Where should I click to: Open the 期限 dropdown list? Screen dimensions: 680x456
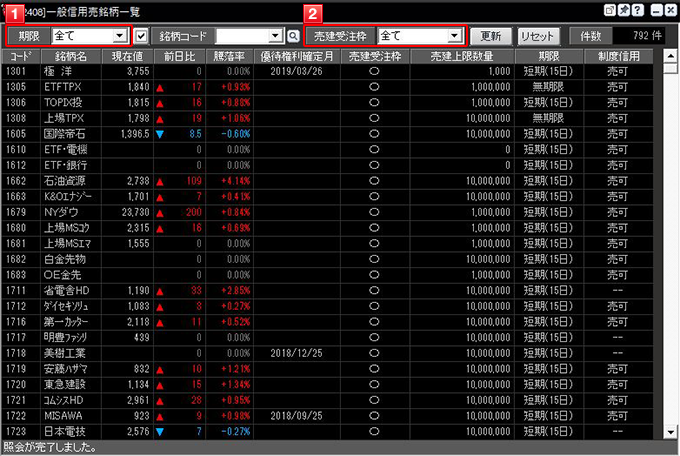click(119, 36)
